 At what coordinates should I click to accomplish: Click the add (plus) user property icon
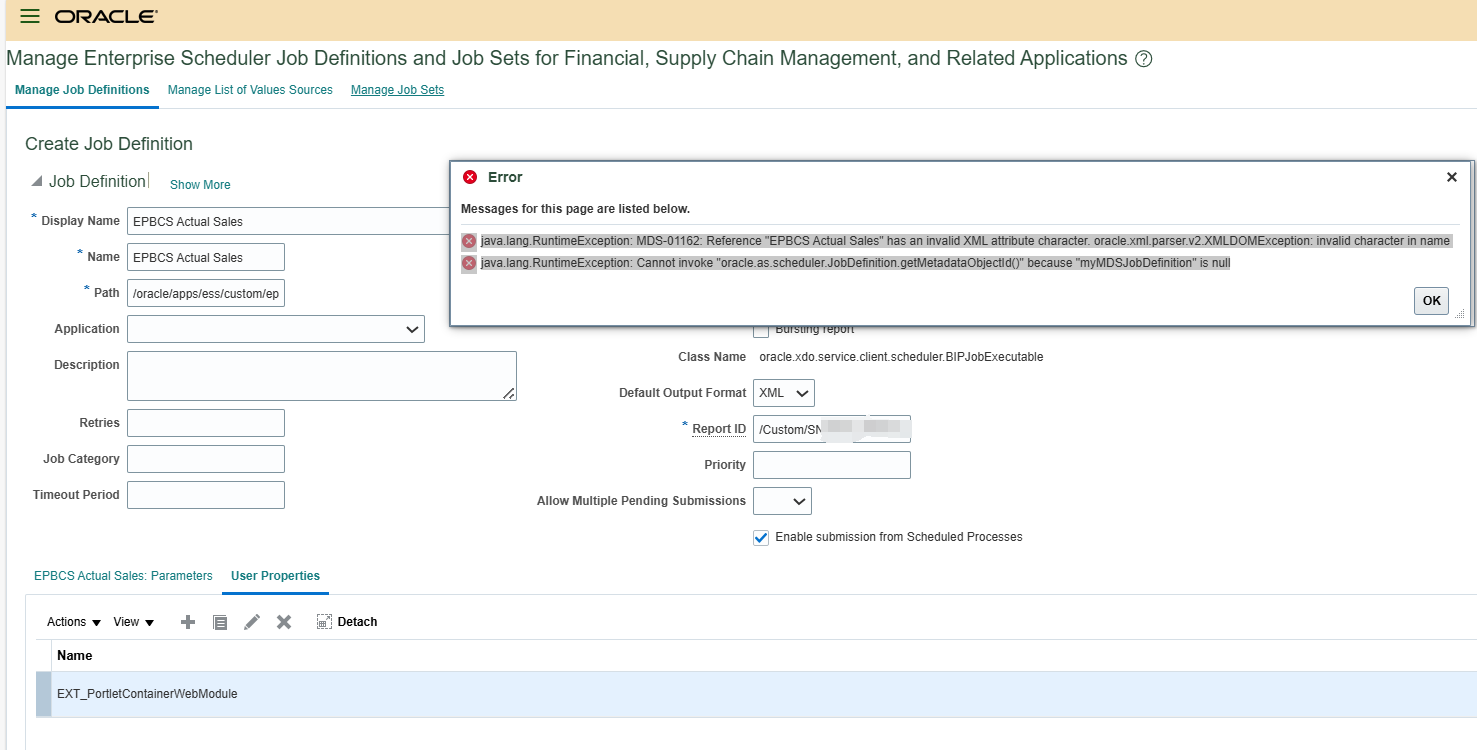click(x=187, y=622)
